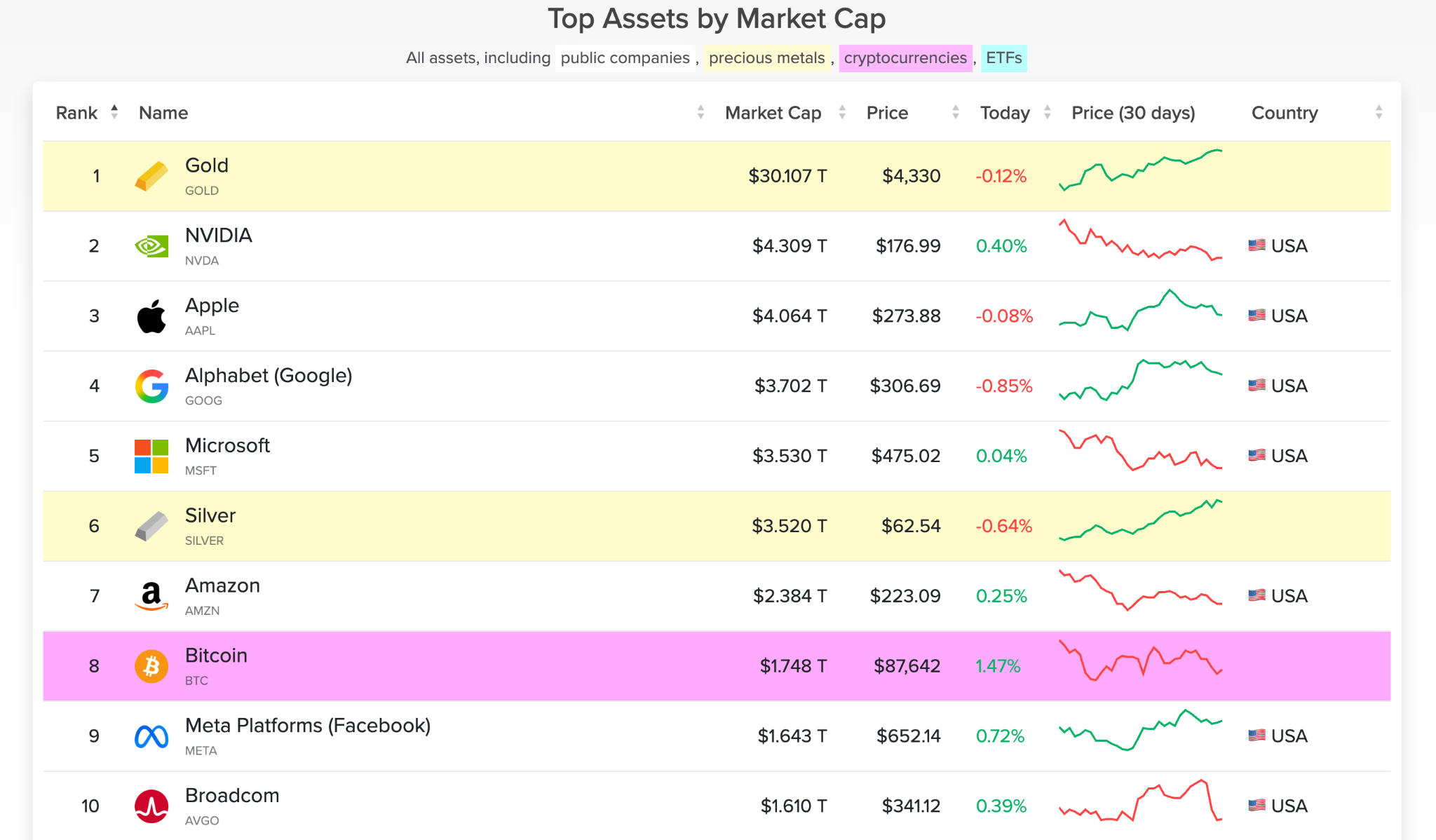The height and width of the screenshot is (840, 1436).
Task: Open the Alphabet (Google) link
Action: point(269,376)
